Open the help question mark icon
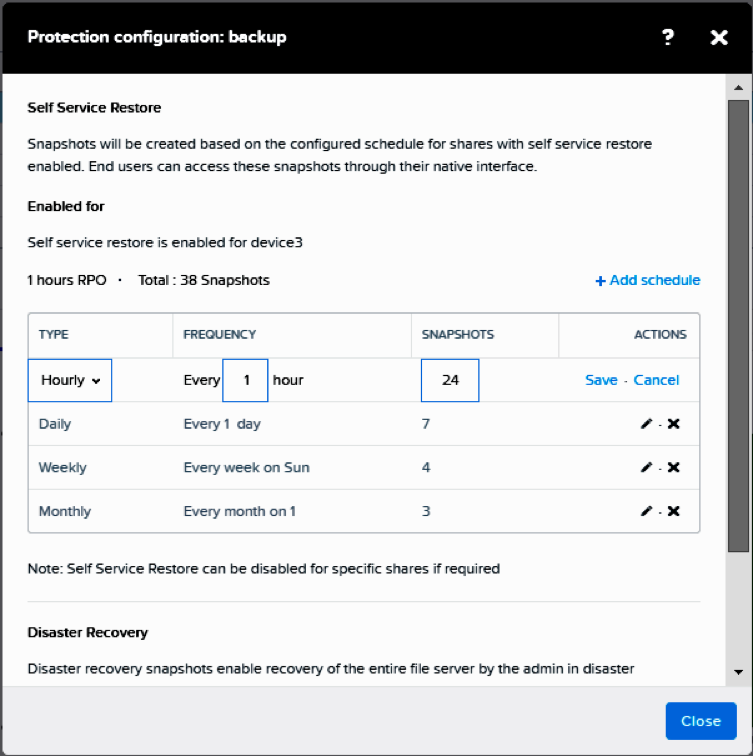The height and width of the screenshot is (756, 753). point(668,37)
